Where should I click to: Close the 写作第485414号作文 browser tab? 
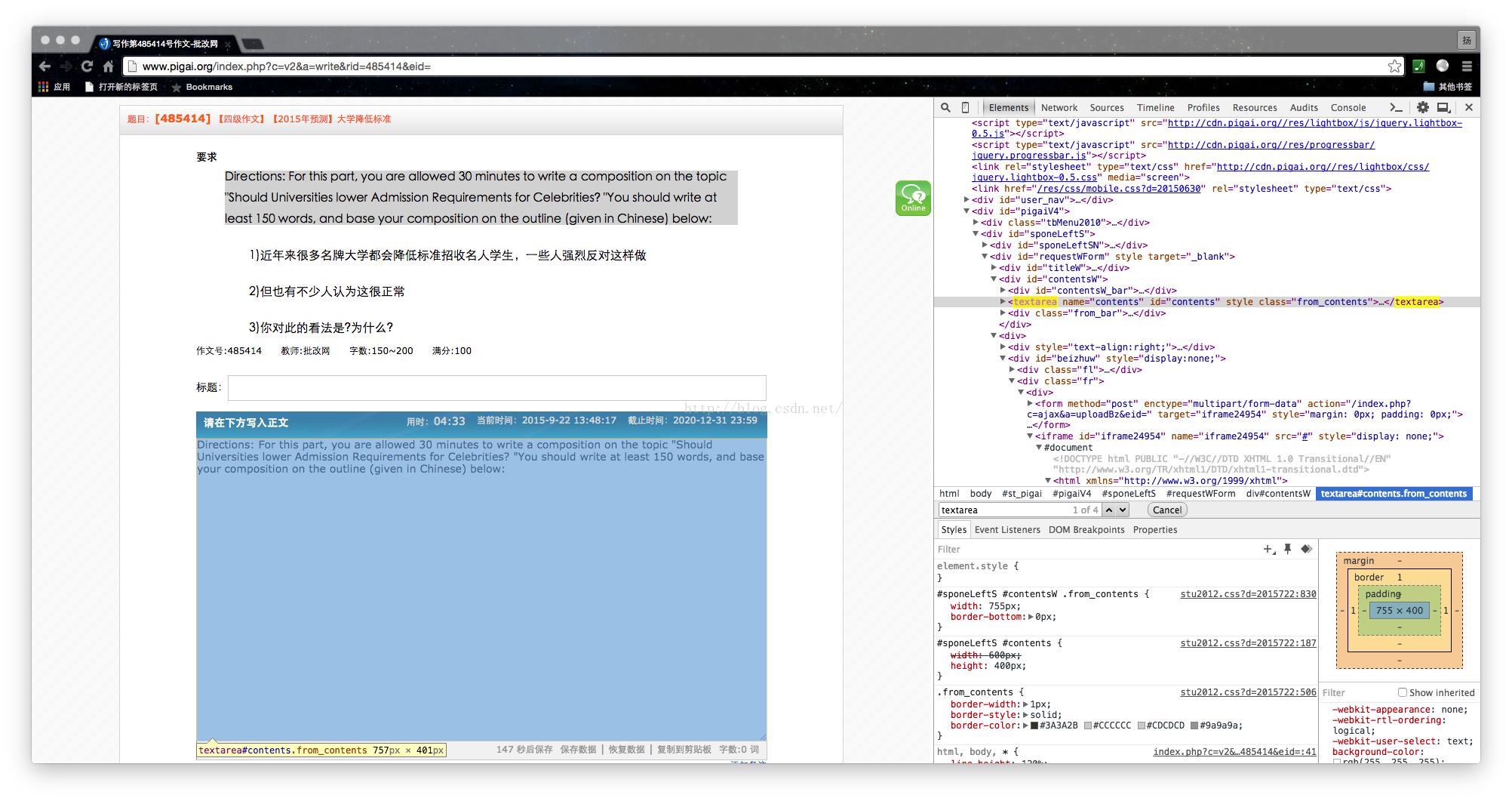coord(227,45)
